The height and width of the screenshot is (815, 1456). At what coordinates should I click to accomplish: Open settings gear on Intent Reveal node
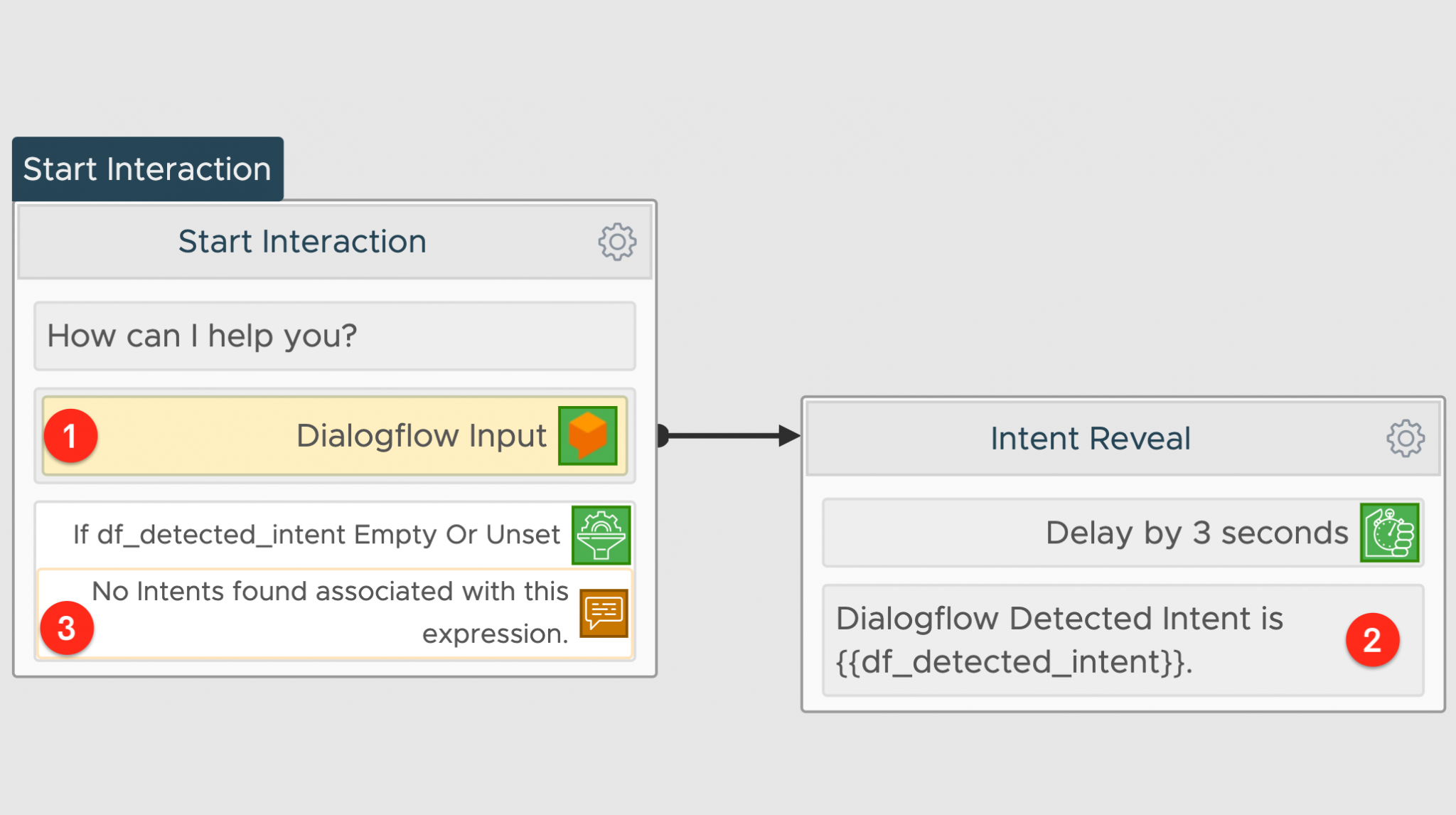1404,439
